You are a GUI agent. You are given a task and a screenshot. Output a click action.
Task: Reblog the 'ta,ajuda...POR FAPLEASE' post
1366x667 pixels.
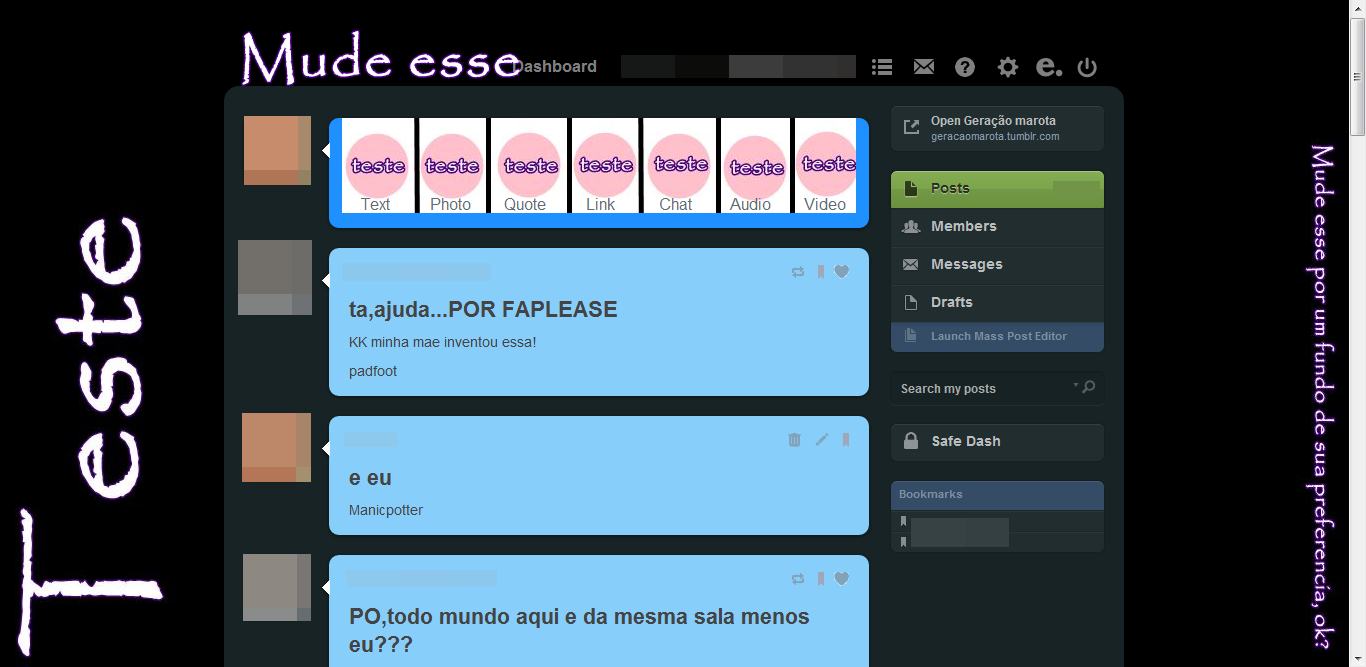click(797, 271)
